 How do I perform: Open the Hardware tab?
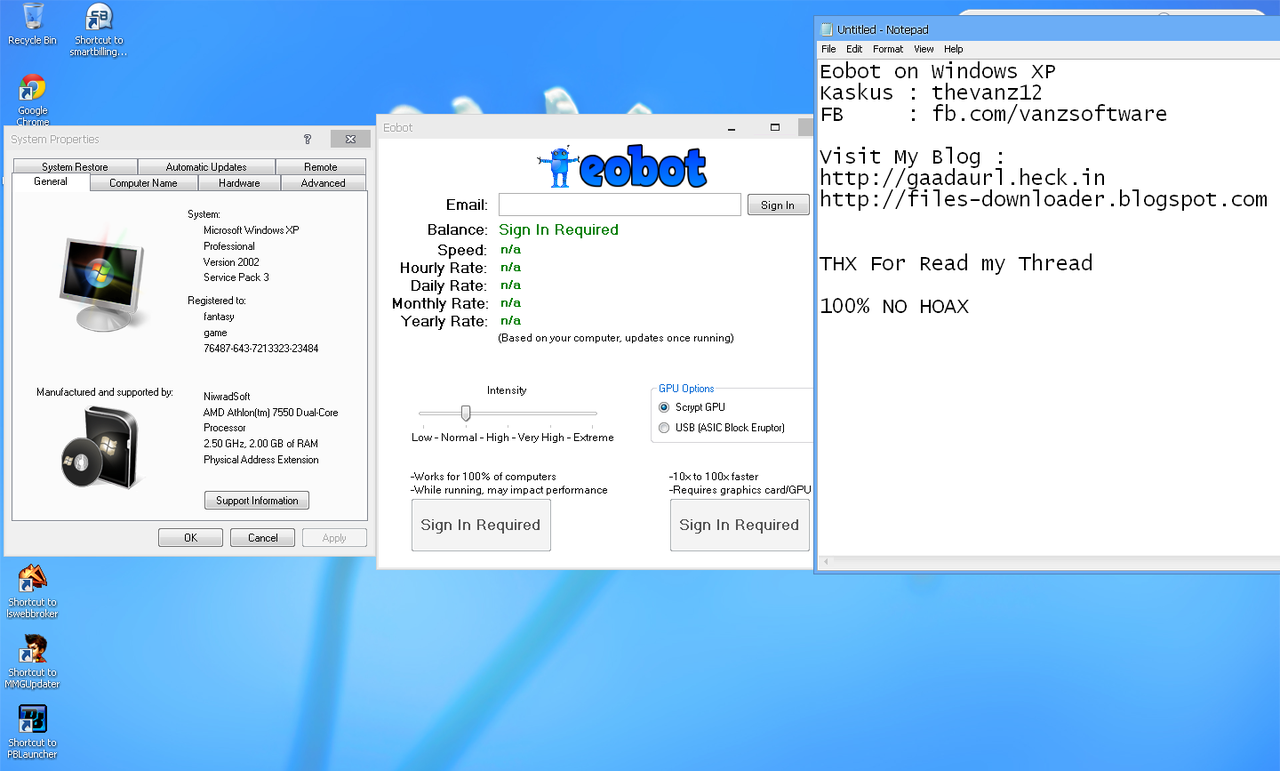click(x=239, y=183)
